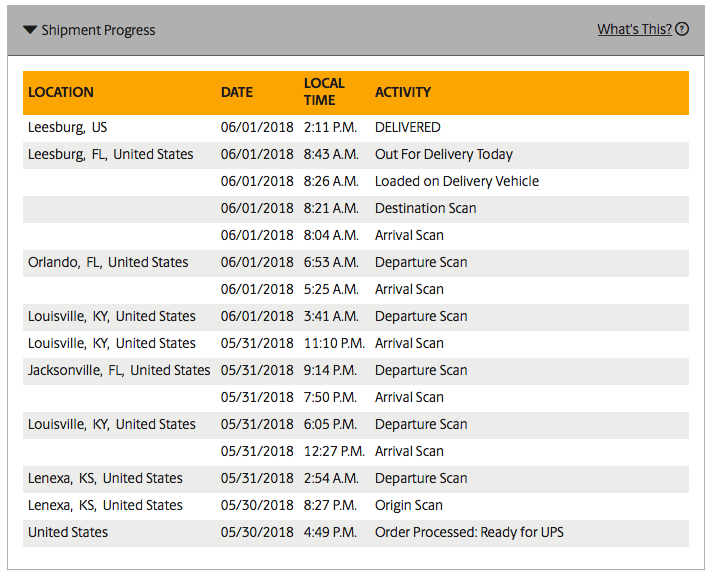The height and width of the screenshot is (588, 719).
Task: Click the LOCAL TIME column header
Action: pyautogui.click(x=324, y=92)
